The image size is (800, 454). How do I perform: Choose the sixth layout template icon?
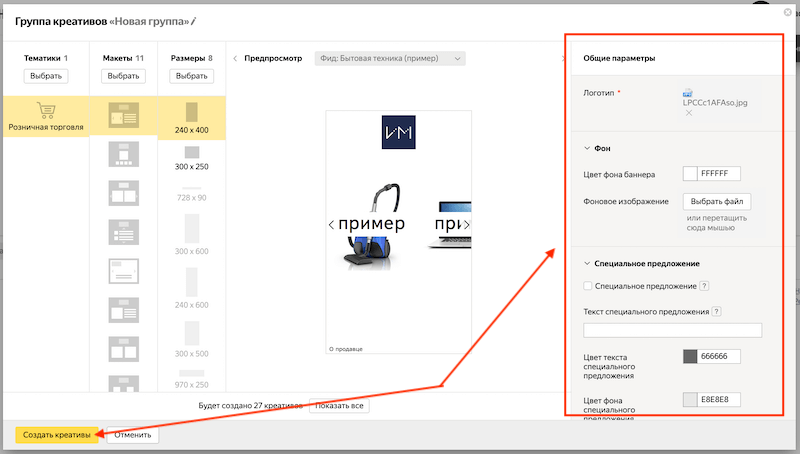click(x=123, y=310)
